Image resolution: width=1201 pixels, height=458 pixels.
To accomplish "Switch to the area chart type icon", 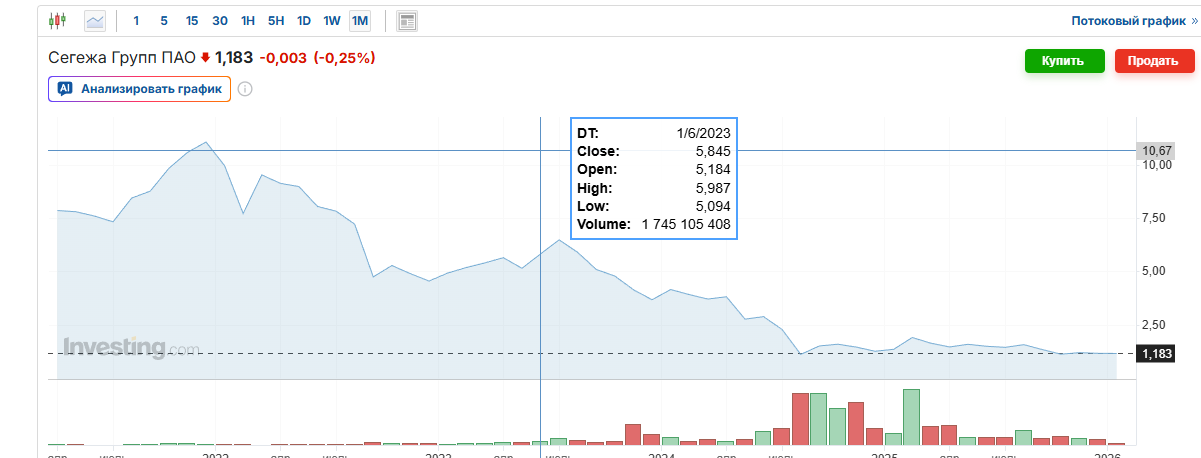I will coord(95,20).
